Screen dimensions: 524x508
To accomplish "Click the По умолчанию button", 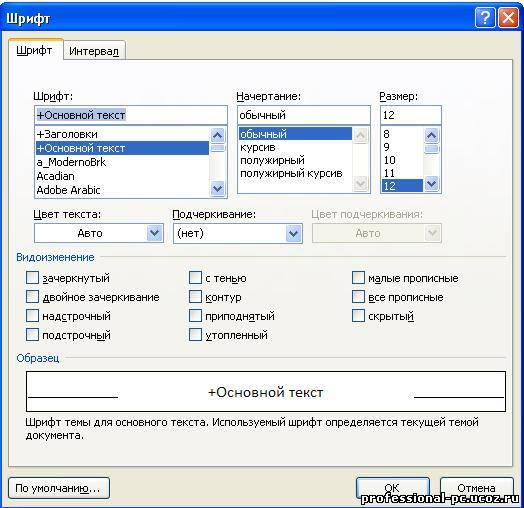I will [x=58, y=488].
